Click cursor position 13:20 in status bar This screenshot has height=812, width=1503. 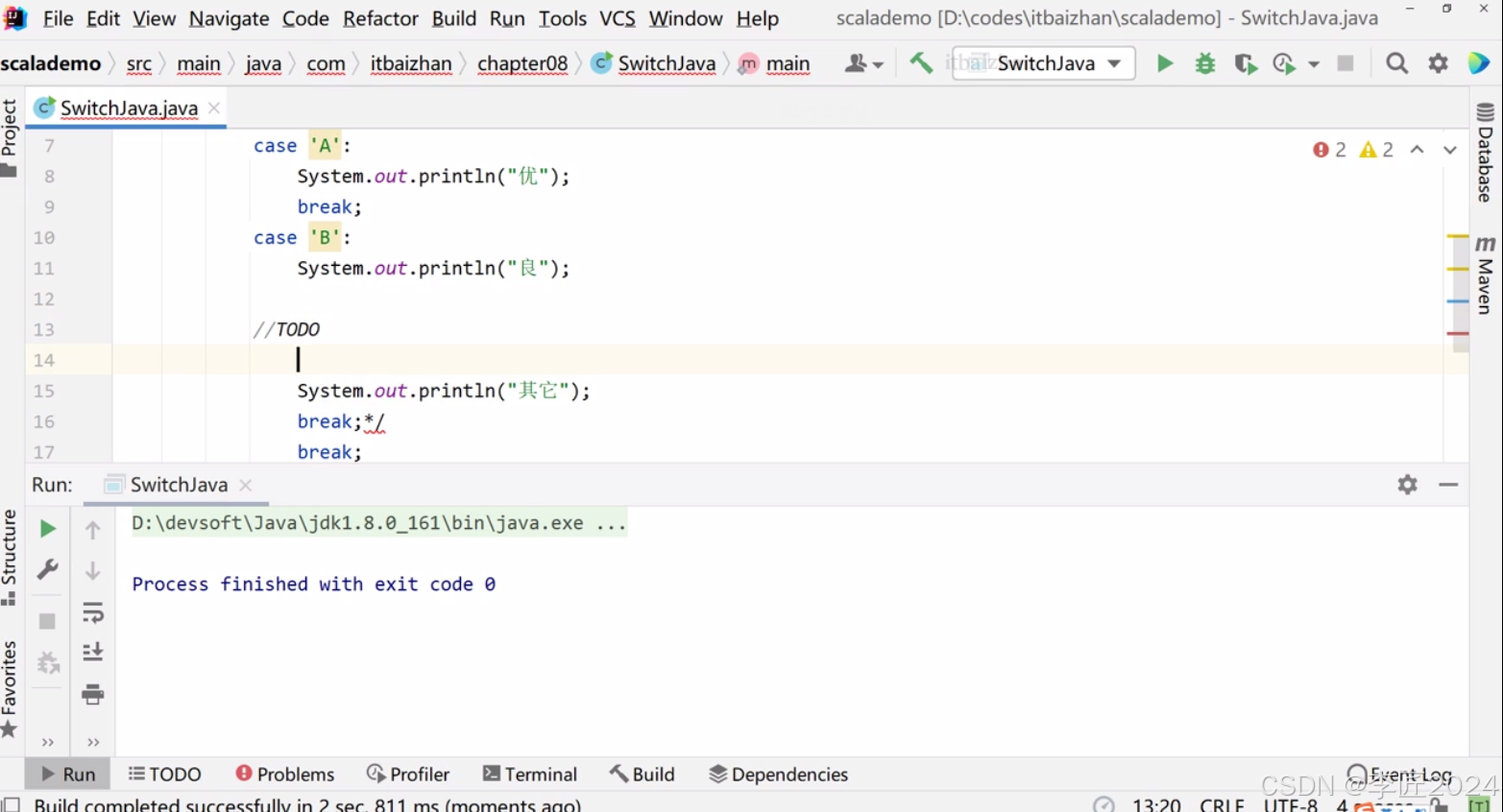click(x=1156, y=804)
